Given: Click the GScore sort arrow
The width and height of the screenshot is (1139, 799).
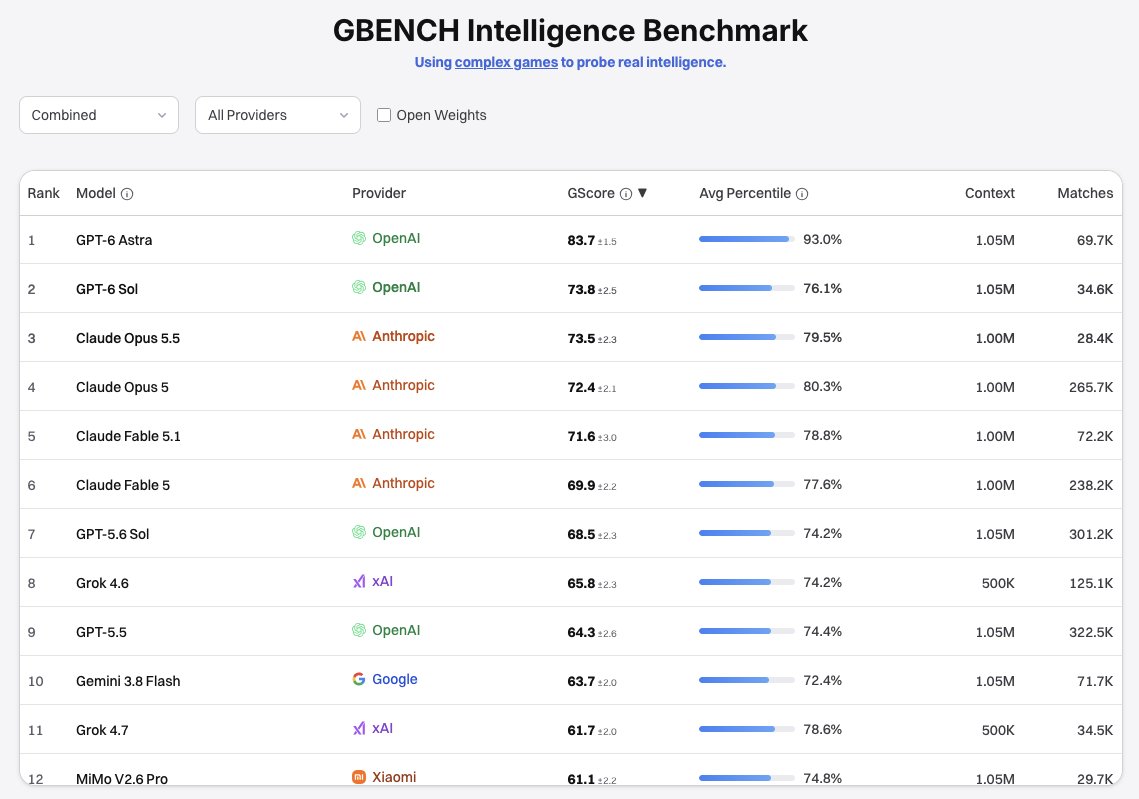Looking at the screenshot, I should 642,193.
